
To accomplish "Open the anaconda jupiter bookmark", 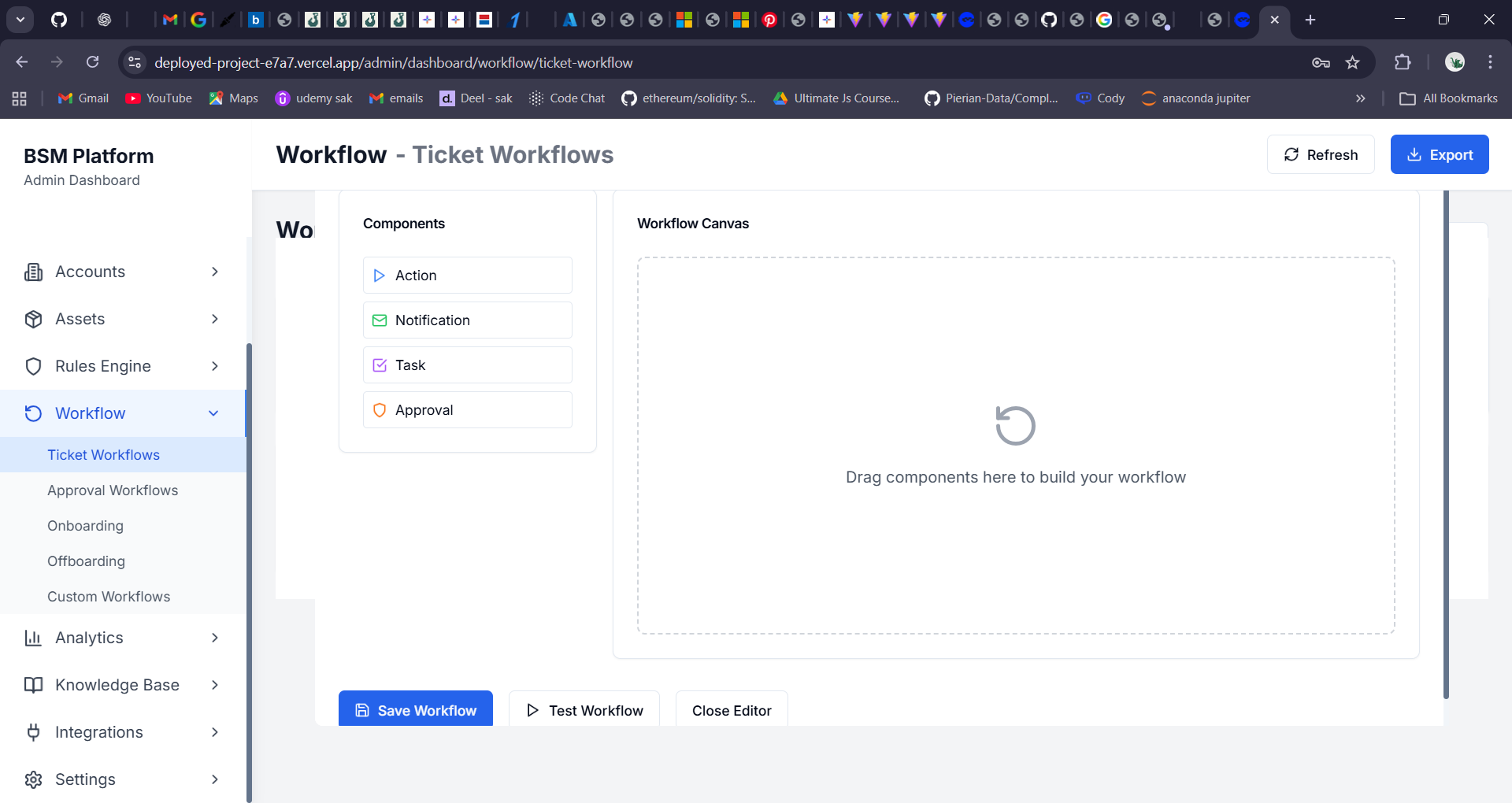I will point(1195,98).
